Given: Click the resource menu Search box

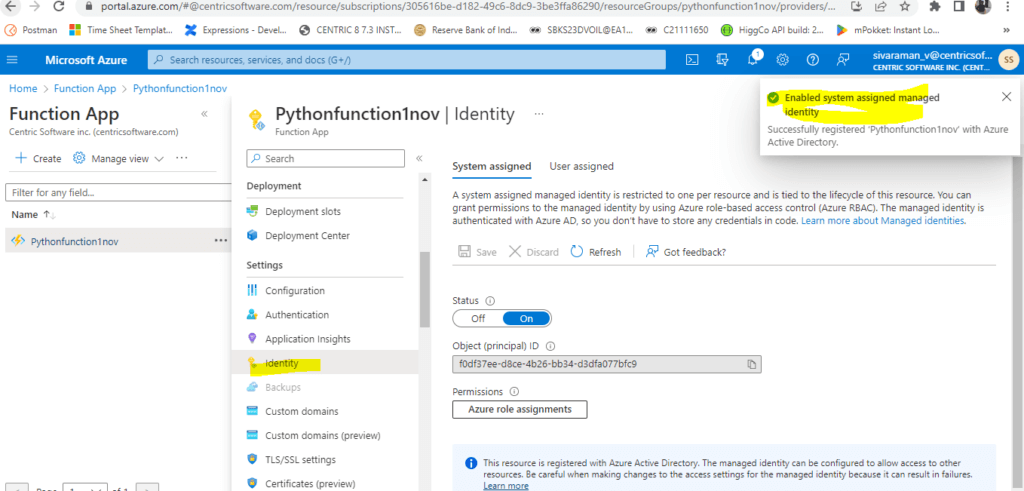Looking at the screenshot, I should pos(326,158).
